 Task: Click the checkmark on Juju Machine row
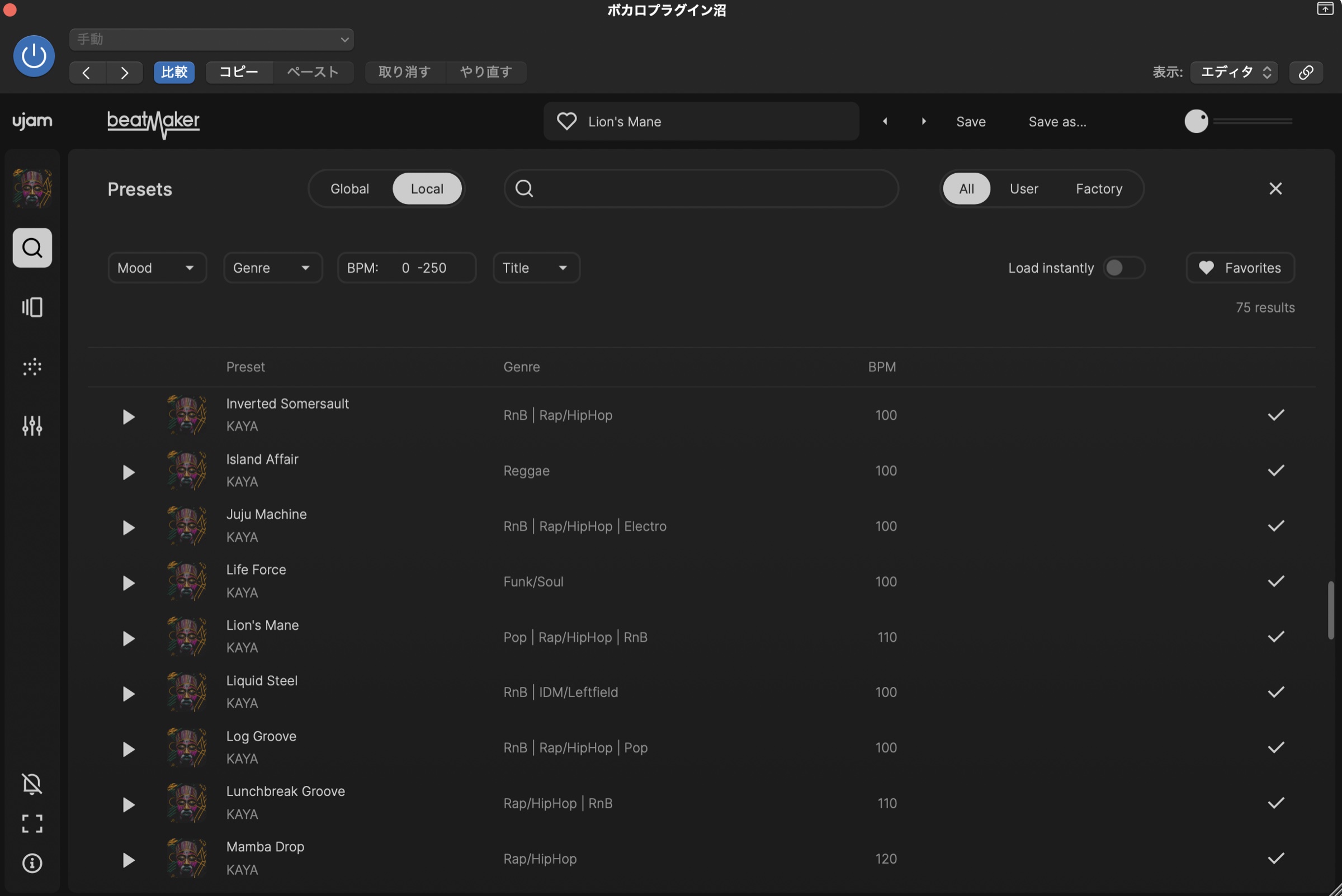pyautogui.click(x=1276, y=526)
